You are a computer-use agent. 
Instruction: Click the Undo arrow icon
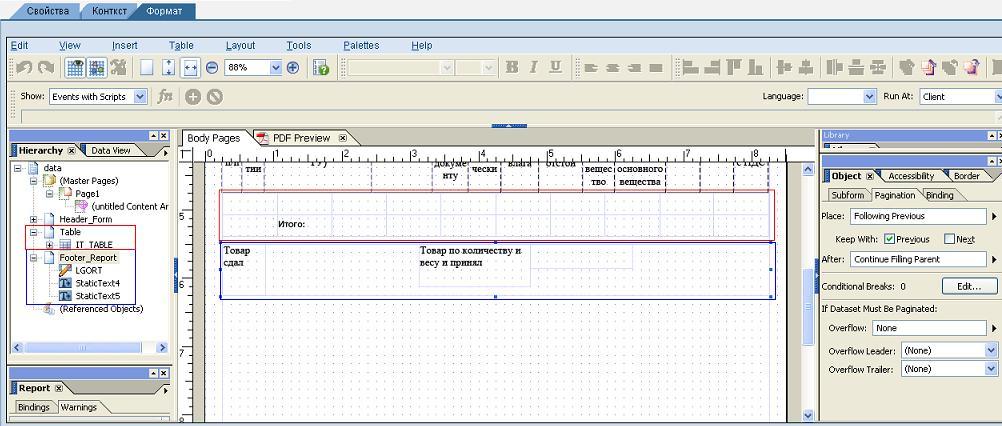24,67
